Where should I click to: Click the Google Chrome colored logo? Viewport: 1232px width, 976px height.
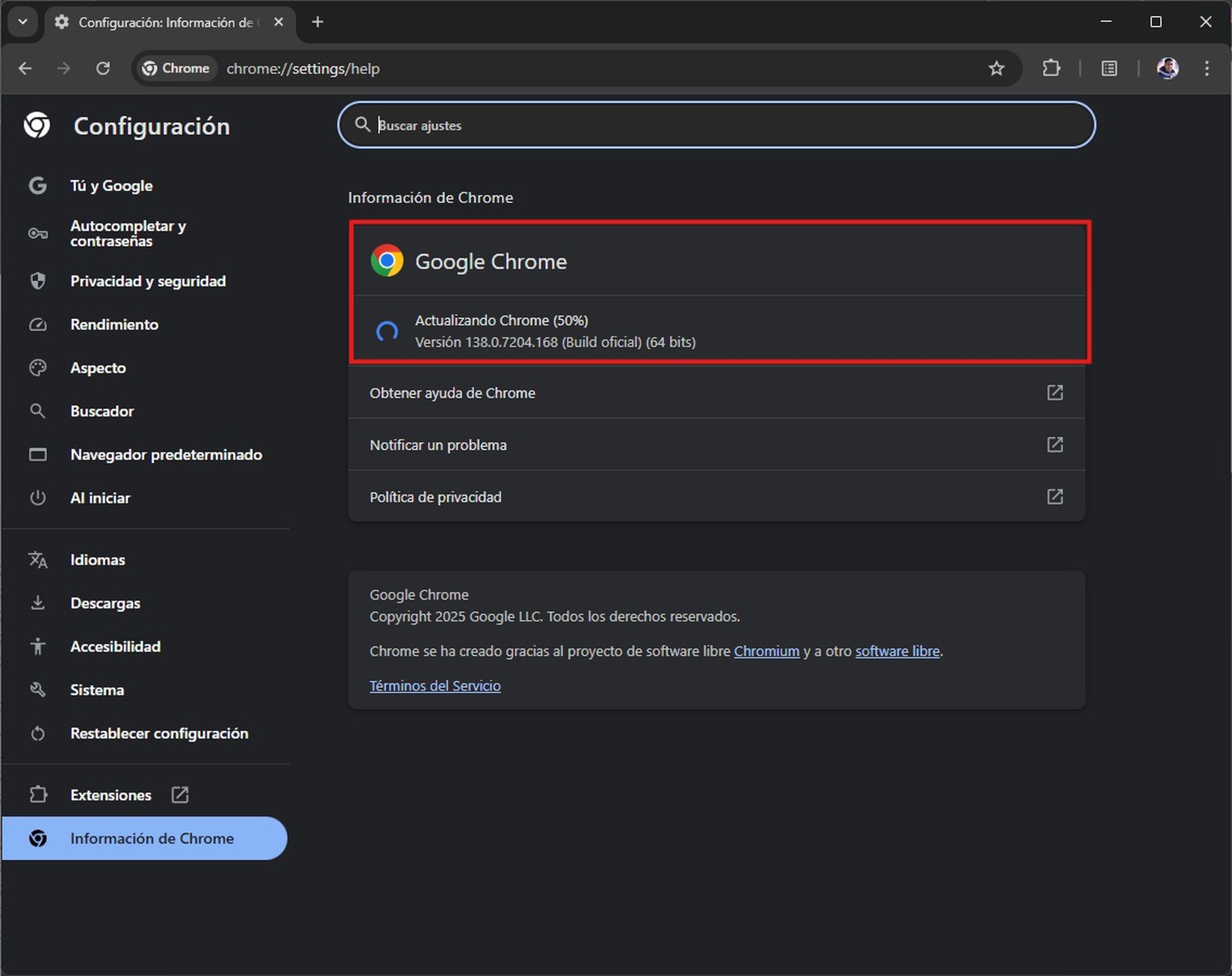click(387, 261)
